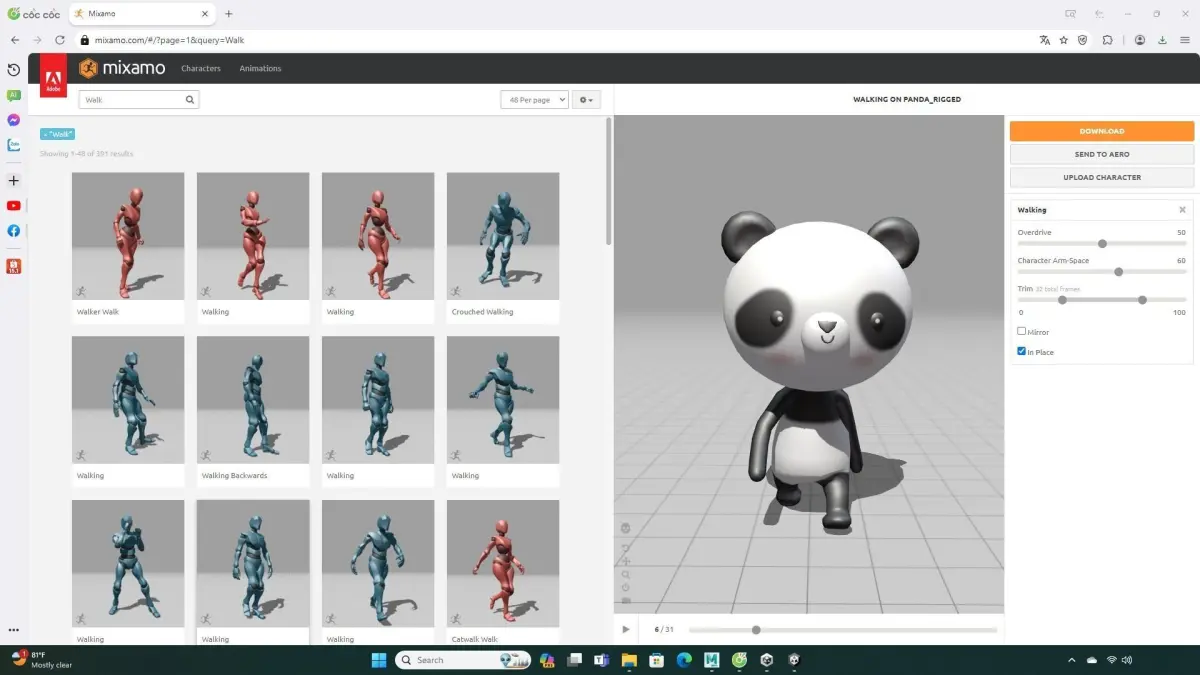Click the Adobe logo icon

(x=53, y=76)
